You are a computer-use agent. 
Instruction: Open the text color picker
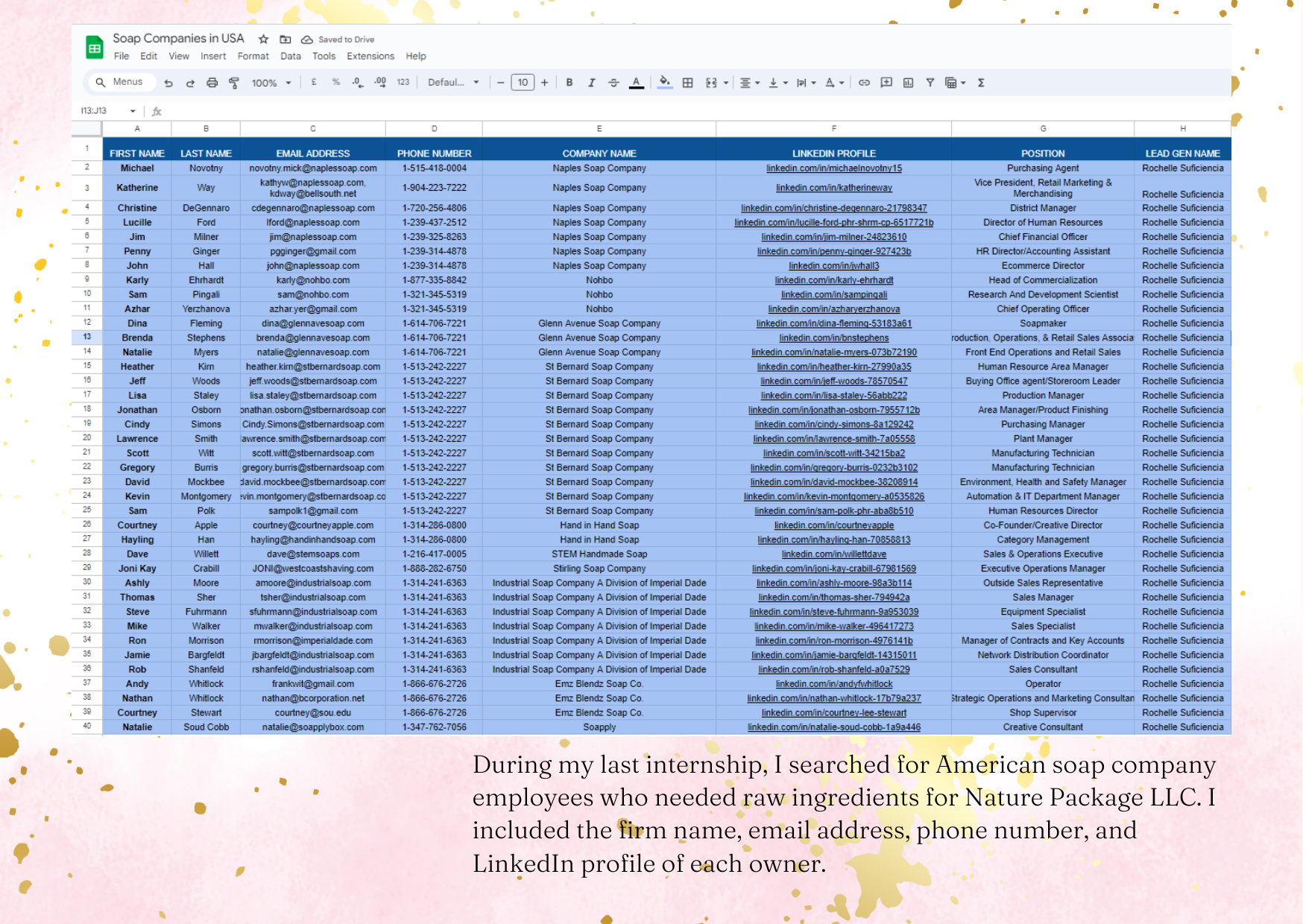point(636,83)
